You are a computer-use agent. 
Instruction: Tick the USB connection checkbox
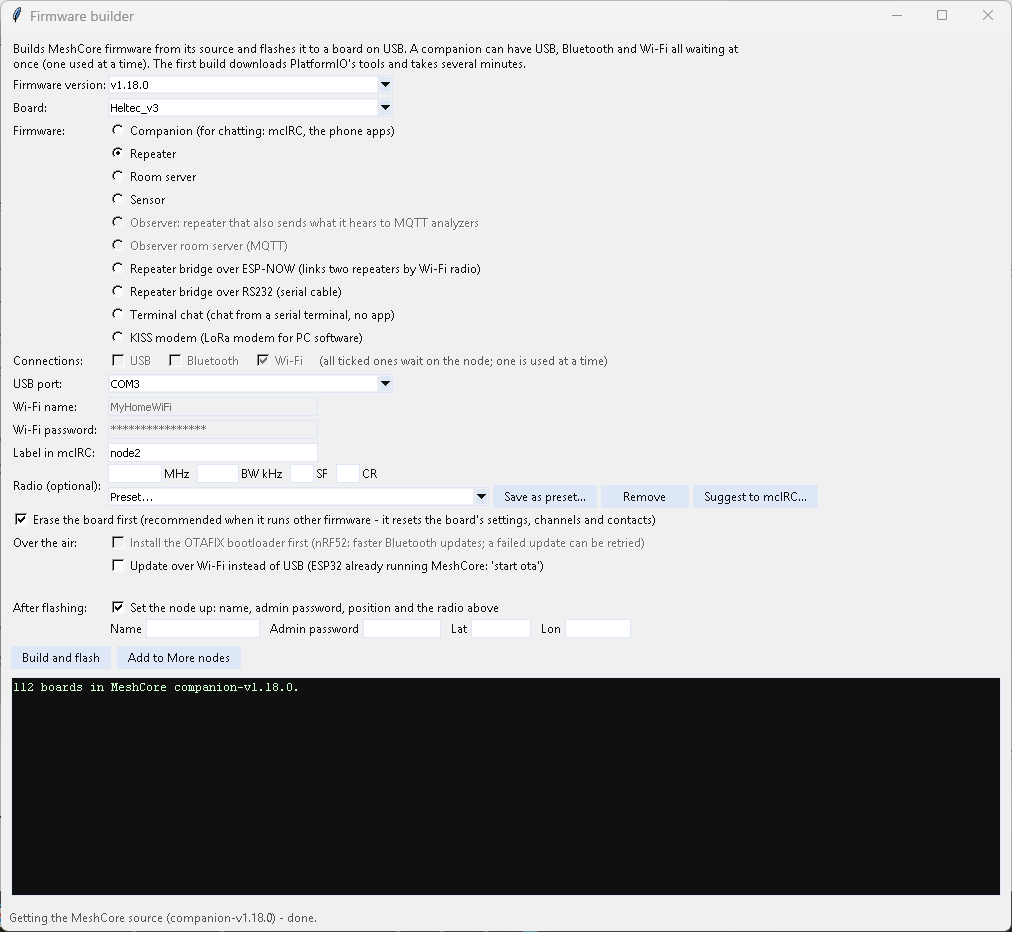pyautogui.click(x=118, y=360)
